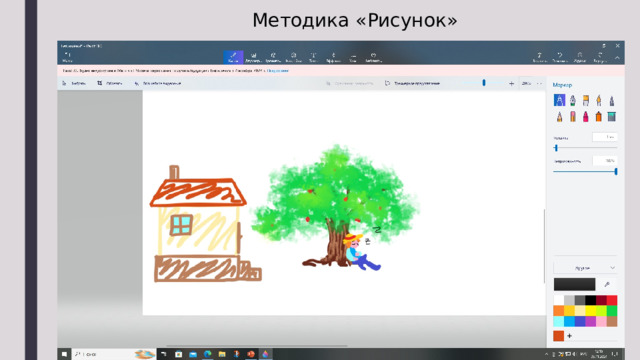
Task: Open the Windows Start menu
Action: [64, 354]
